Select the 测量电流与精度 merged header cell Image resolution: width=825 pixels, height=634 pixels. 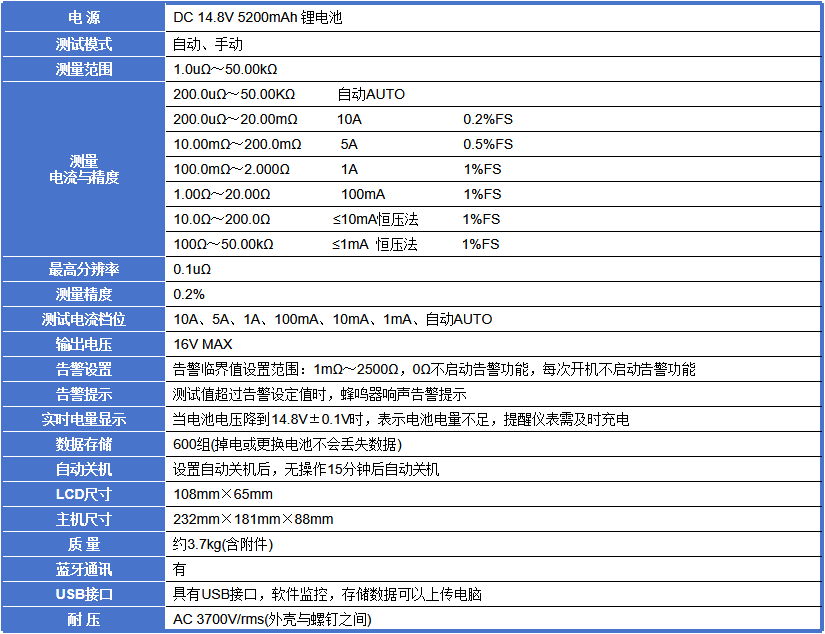click(84, 169)
